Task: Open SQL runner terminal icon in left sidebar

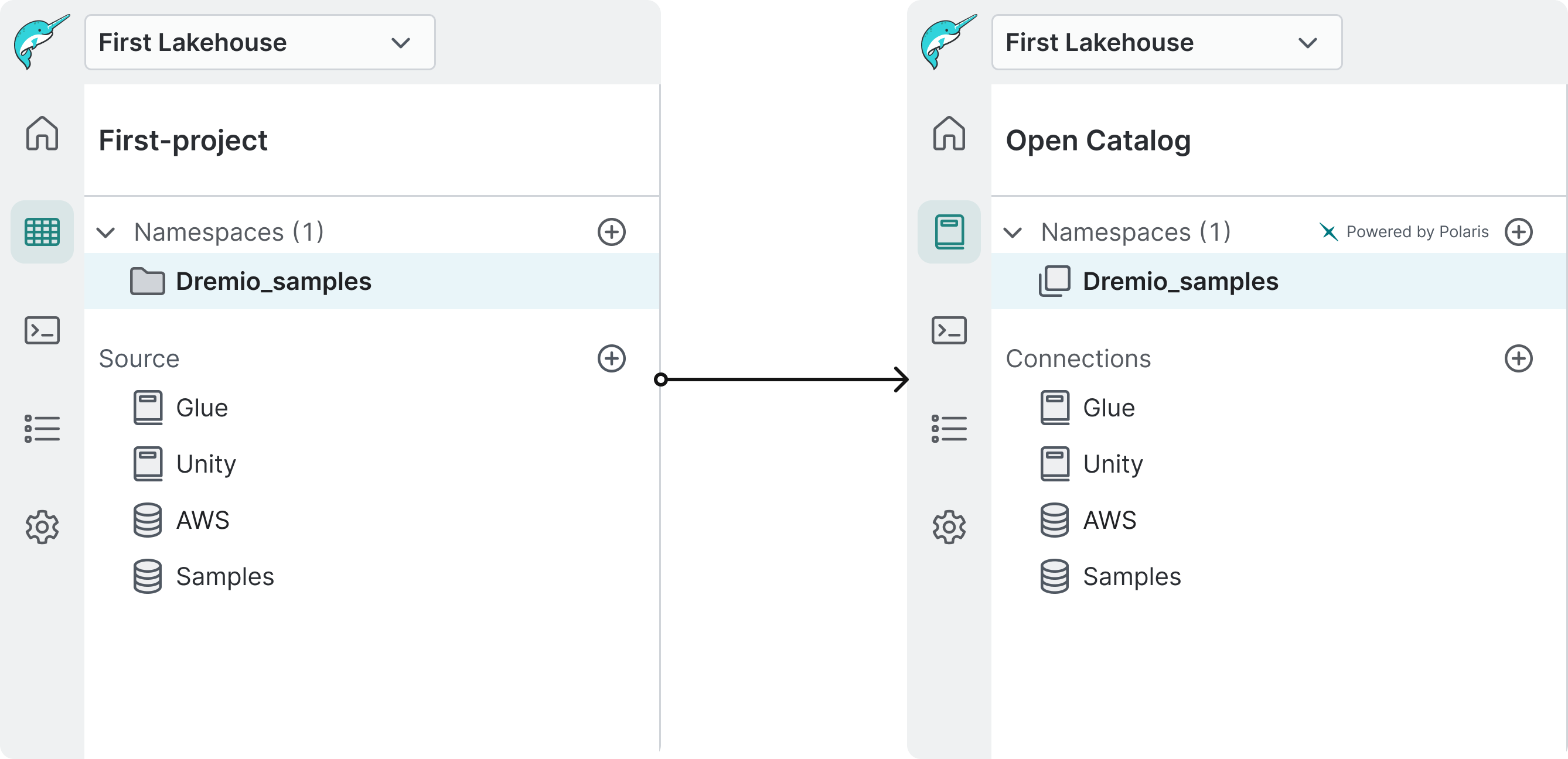Action: click(x=42, y=330)
